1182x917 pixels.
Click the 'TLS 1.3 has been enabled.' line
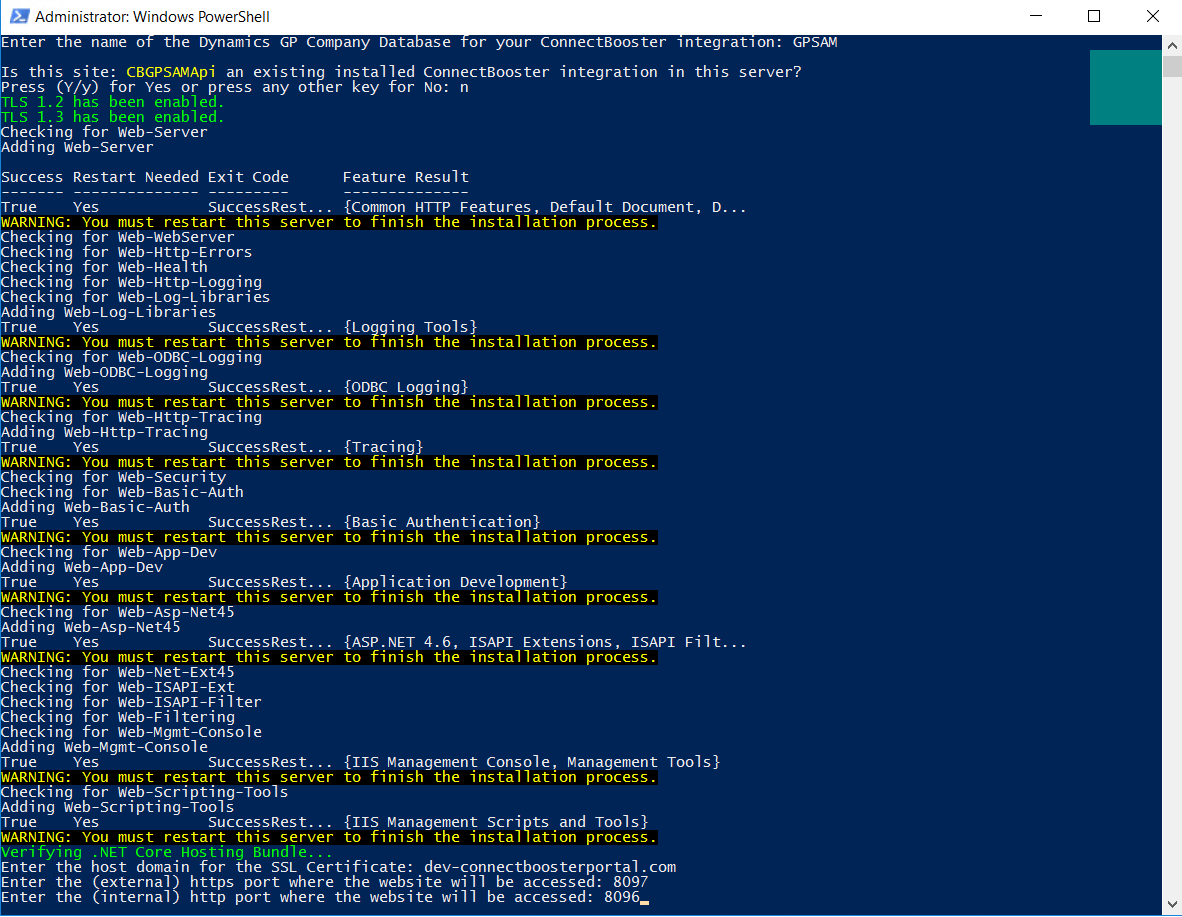coord(112,117)
